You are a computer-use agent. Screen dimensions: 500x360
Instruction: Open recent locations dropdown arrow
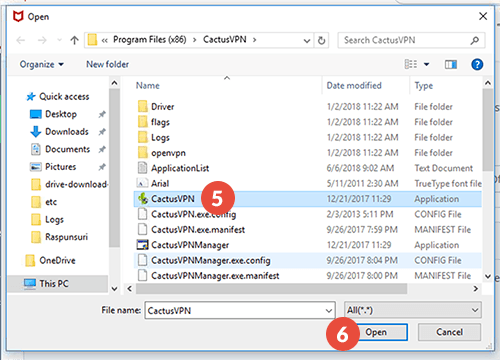[59, 40]
